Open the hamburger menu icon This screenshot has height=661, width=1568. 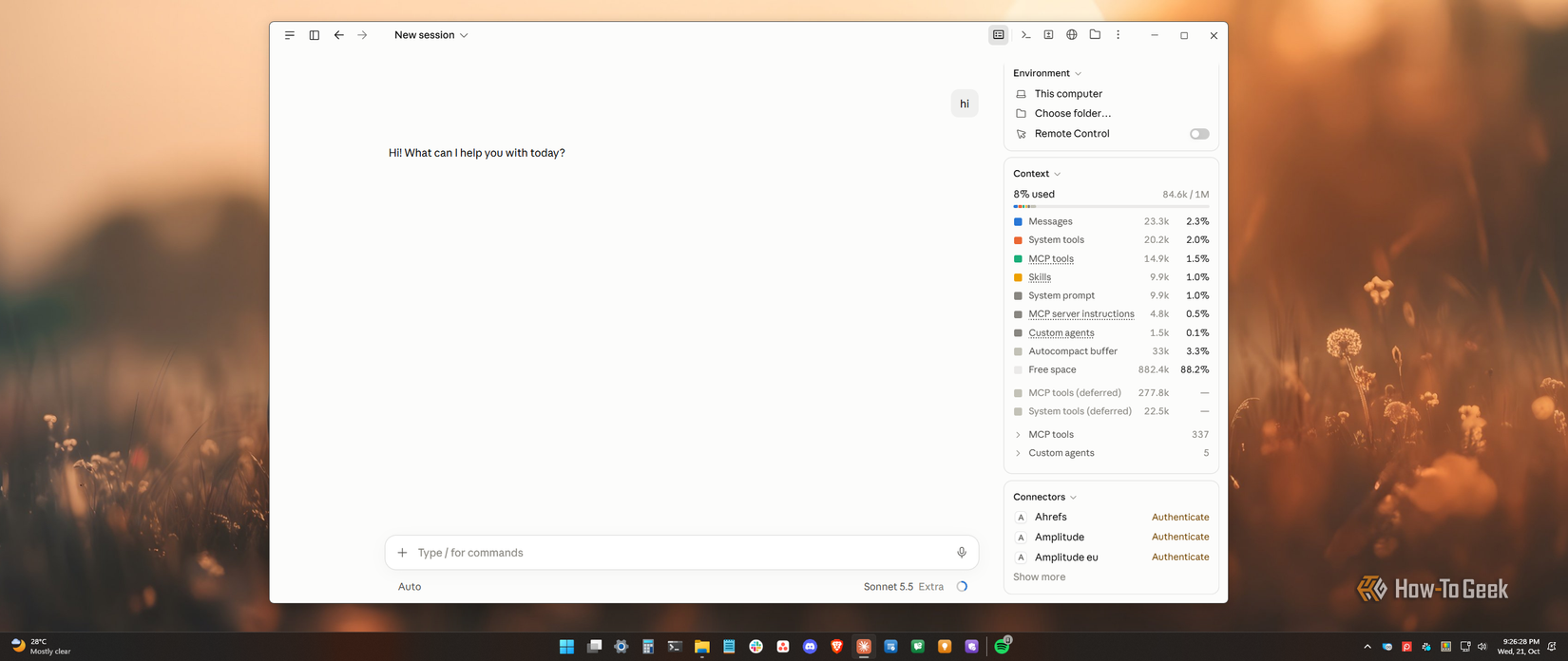tap(290, 35)
